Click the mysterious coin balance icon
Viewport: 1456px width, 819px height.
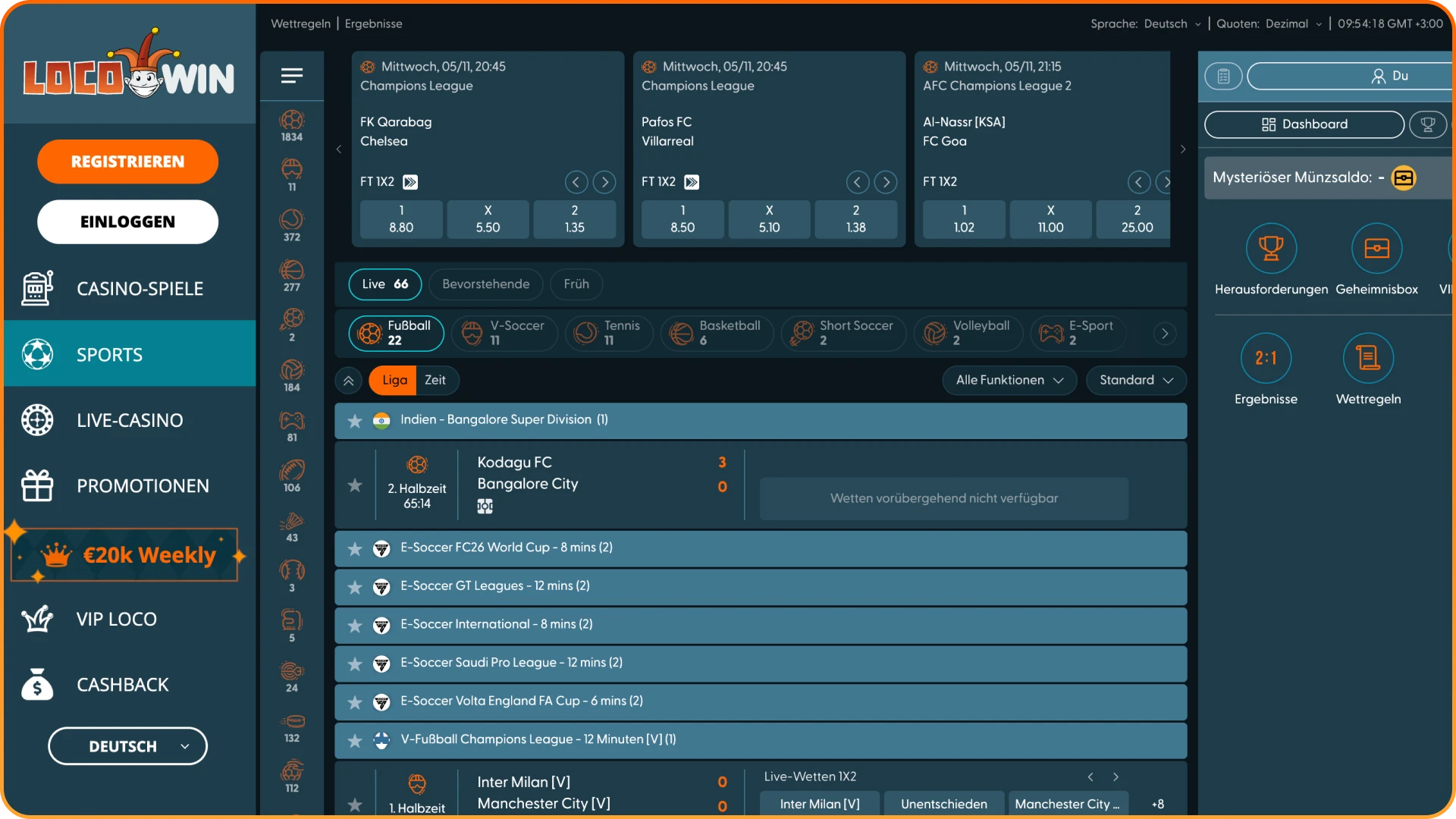click(1404, 177)
